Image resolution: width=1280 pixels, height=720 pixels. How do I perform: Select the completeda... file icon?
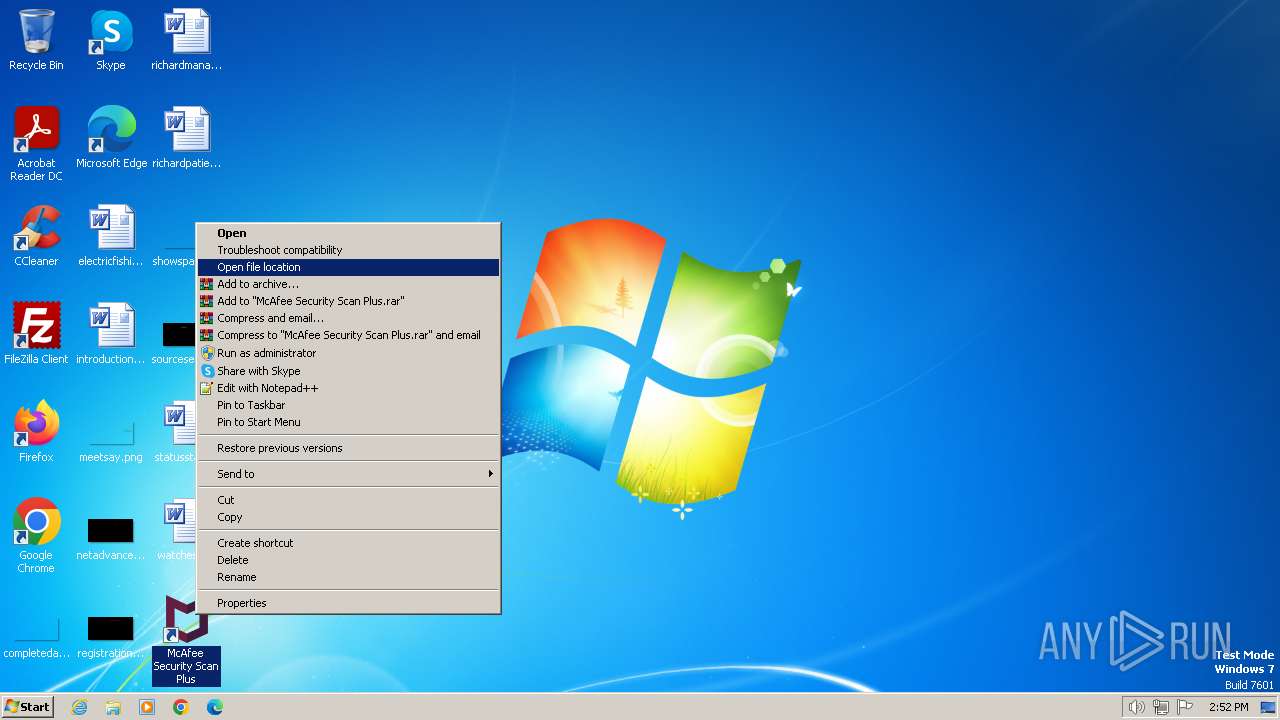click(36, 638)
